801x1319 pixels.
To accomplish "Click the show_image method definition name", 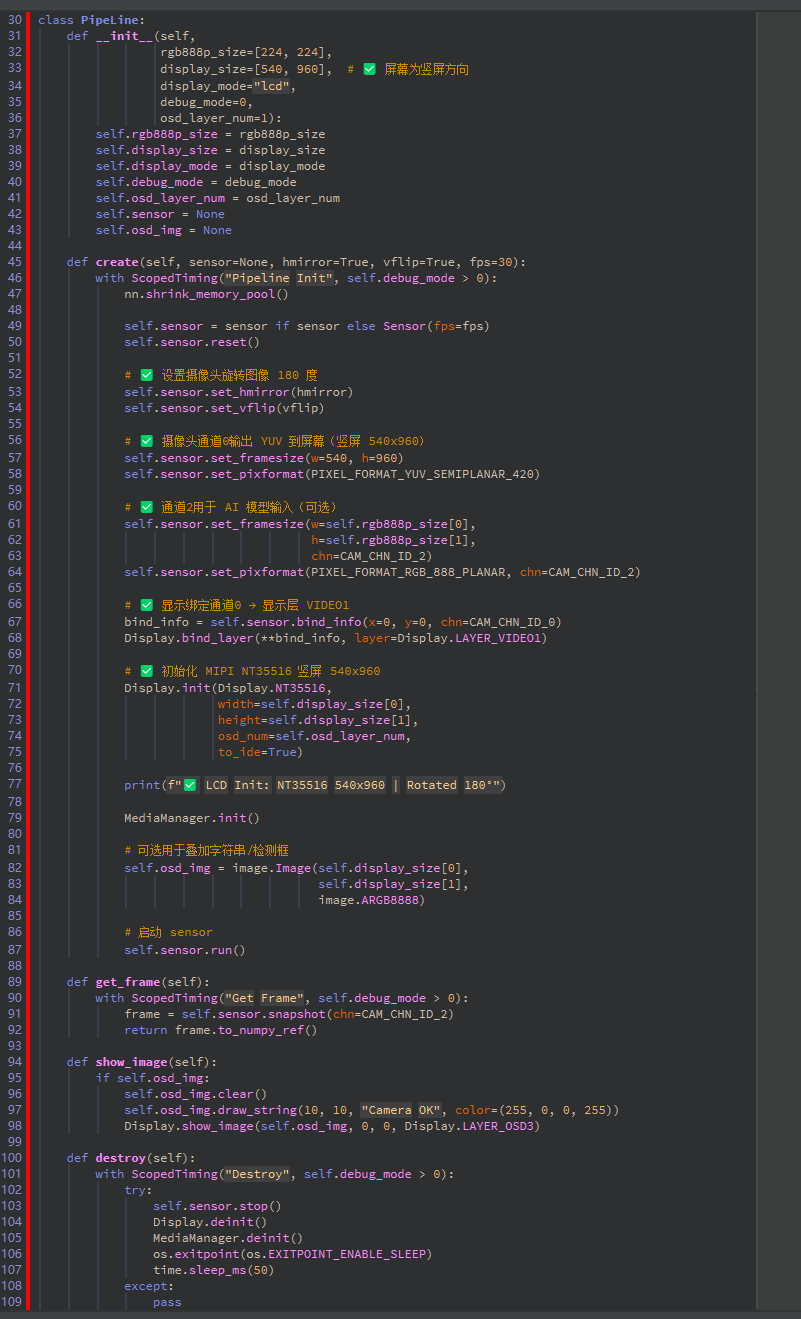I will point(128,1062).
